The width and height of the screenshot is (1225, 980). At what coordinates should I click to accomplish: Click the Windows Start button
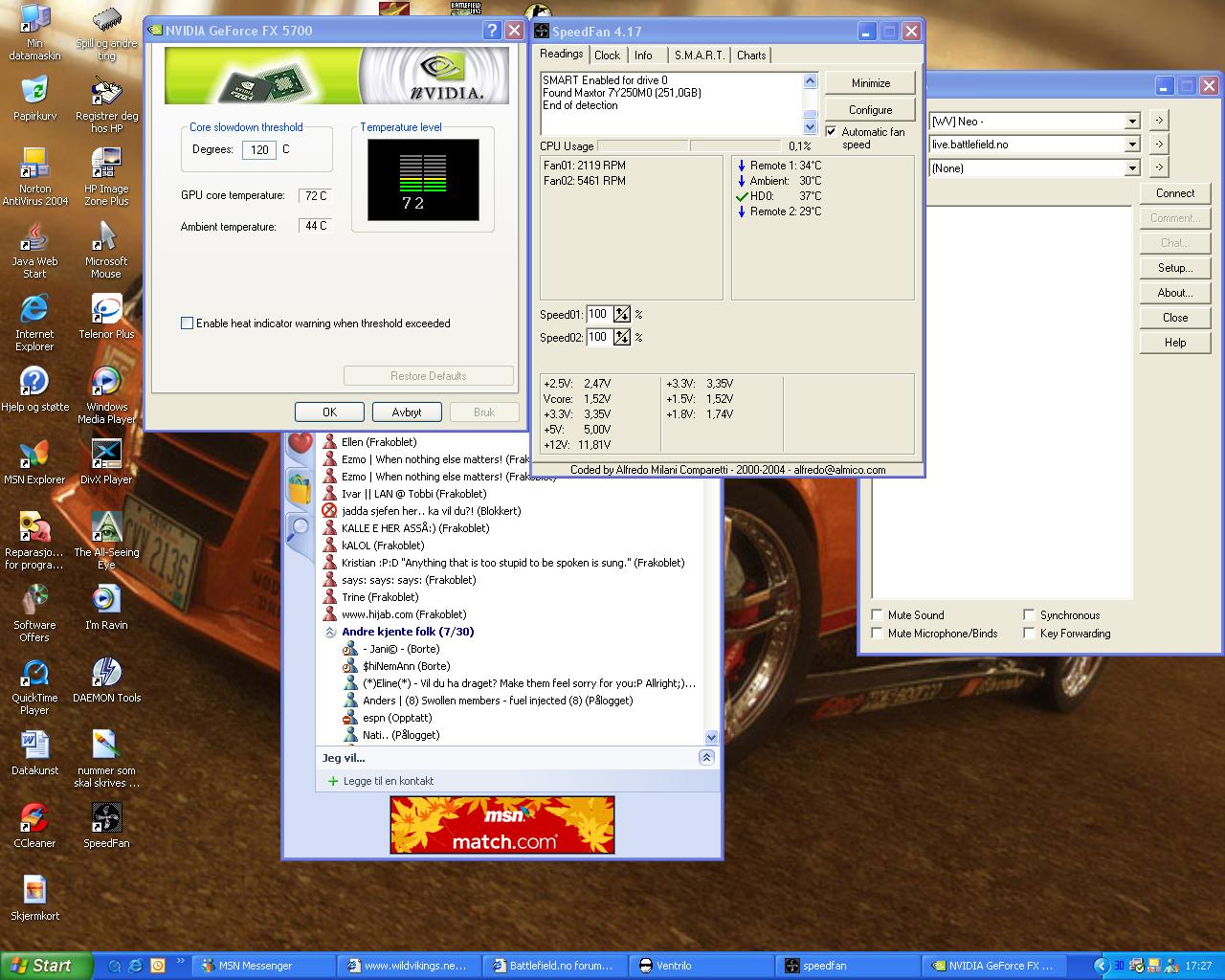pos(46,966)
